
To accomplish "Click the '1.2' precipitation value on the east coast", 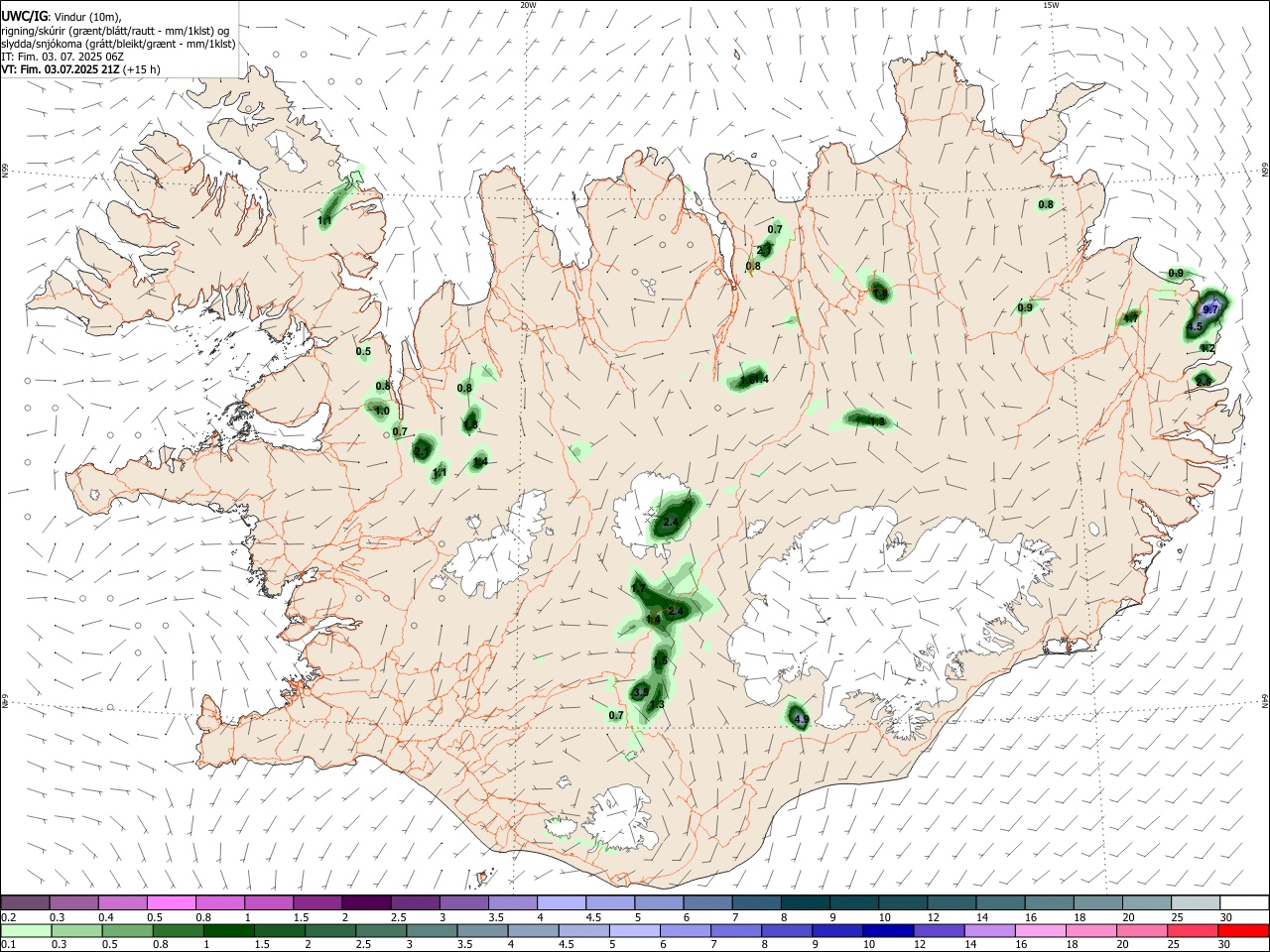I will coord(1206,348).
